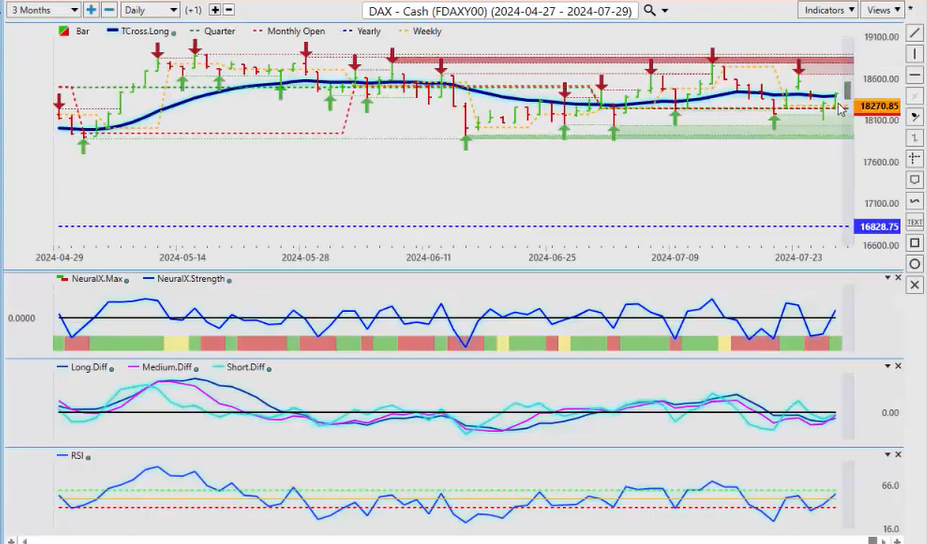Select the diagonal trend line drawing tool

coord(915,32)
